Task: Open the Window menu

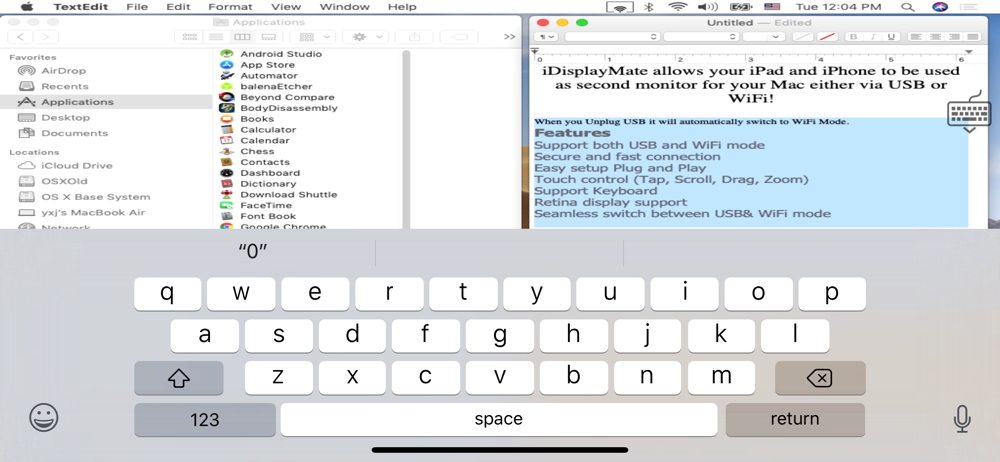Action: click(344, 7)
